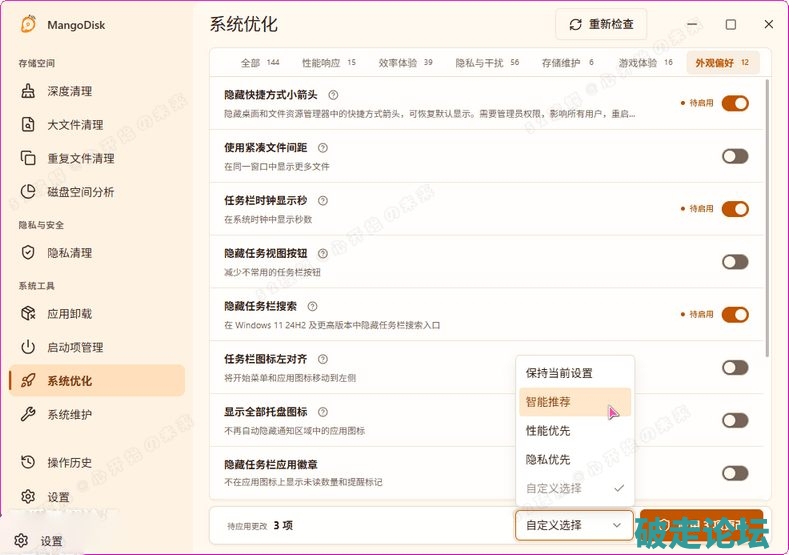
Task: Open the 大文件清理 file icon
Action: tap(28, 124)
